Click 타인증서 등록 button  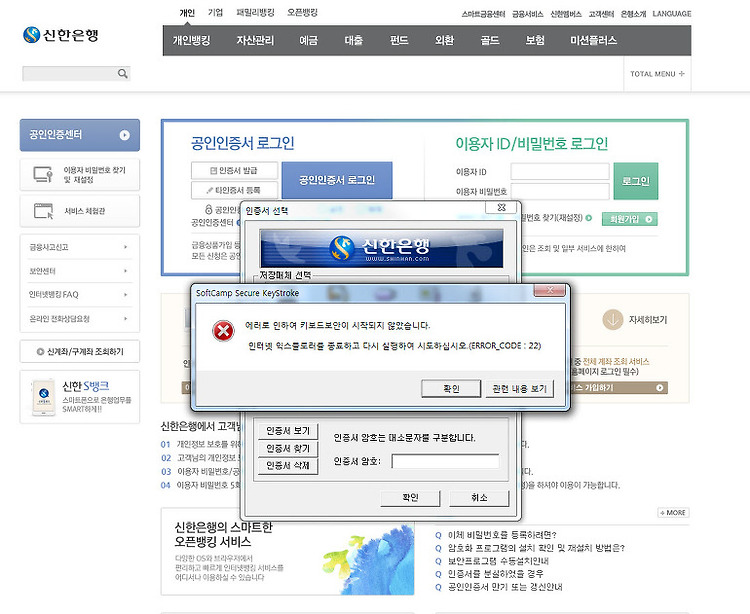click(x=234, y=190)
